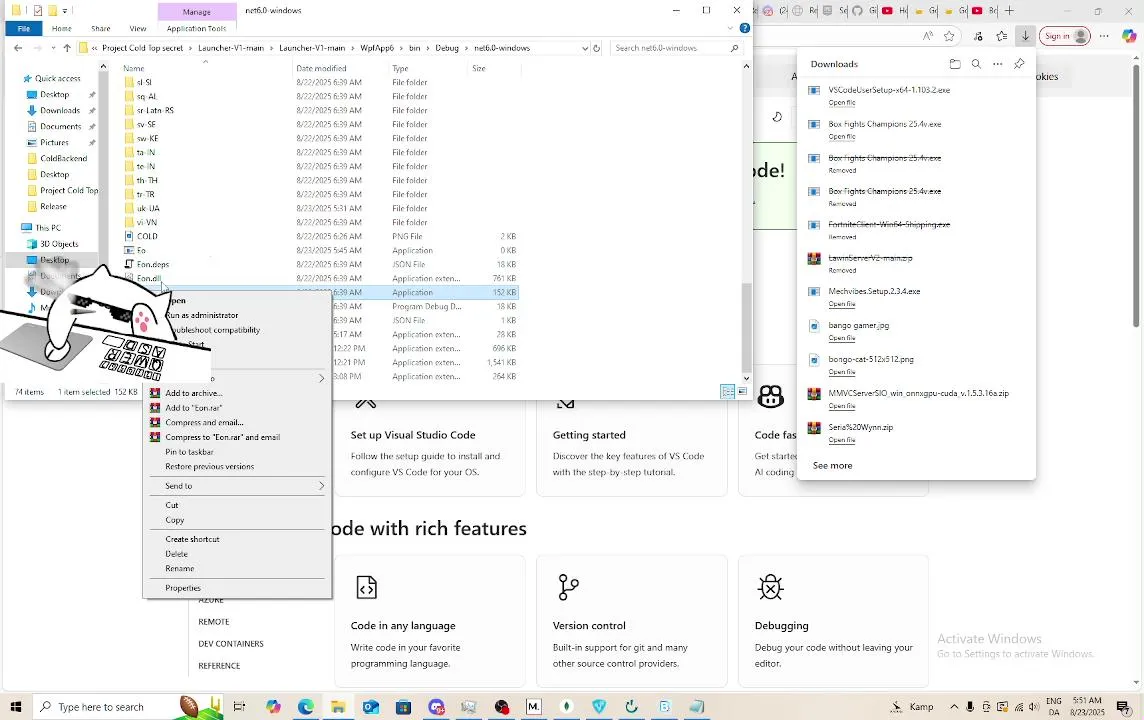Open Task View on the taskbar
Viewport: 1144px width, 720px height.
pyautogui.click(x=239, y=707)
